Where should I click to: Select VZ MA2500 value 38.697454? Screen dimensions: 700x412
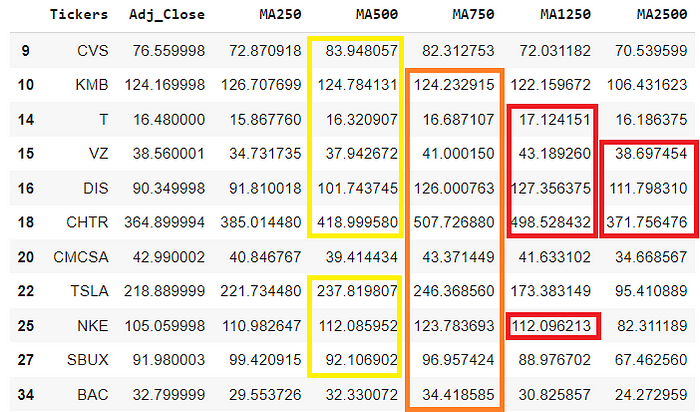tap(651, 154)
